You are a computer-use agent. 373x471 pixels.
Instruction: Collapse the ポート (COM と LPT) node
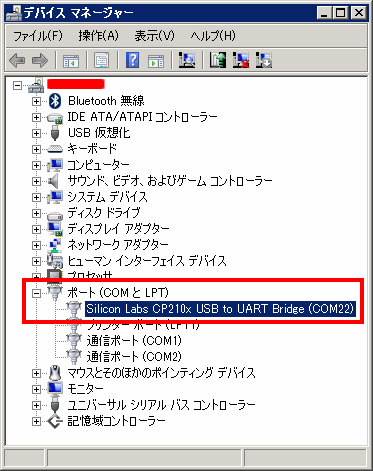[x=36, y=293]
